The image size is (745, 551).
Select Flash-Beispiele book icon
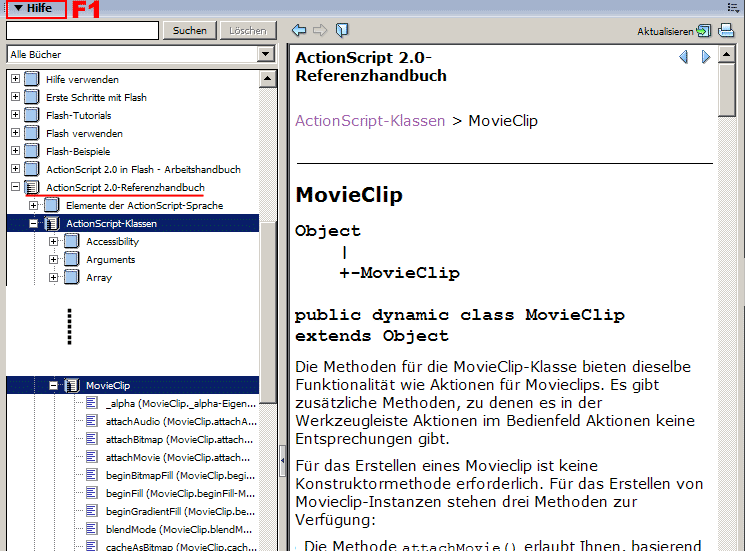click(x=32, y=151)
